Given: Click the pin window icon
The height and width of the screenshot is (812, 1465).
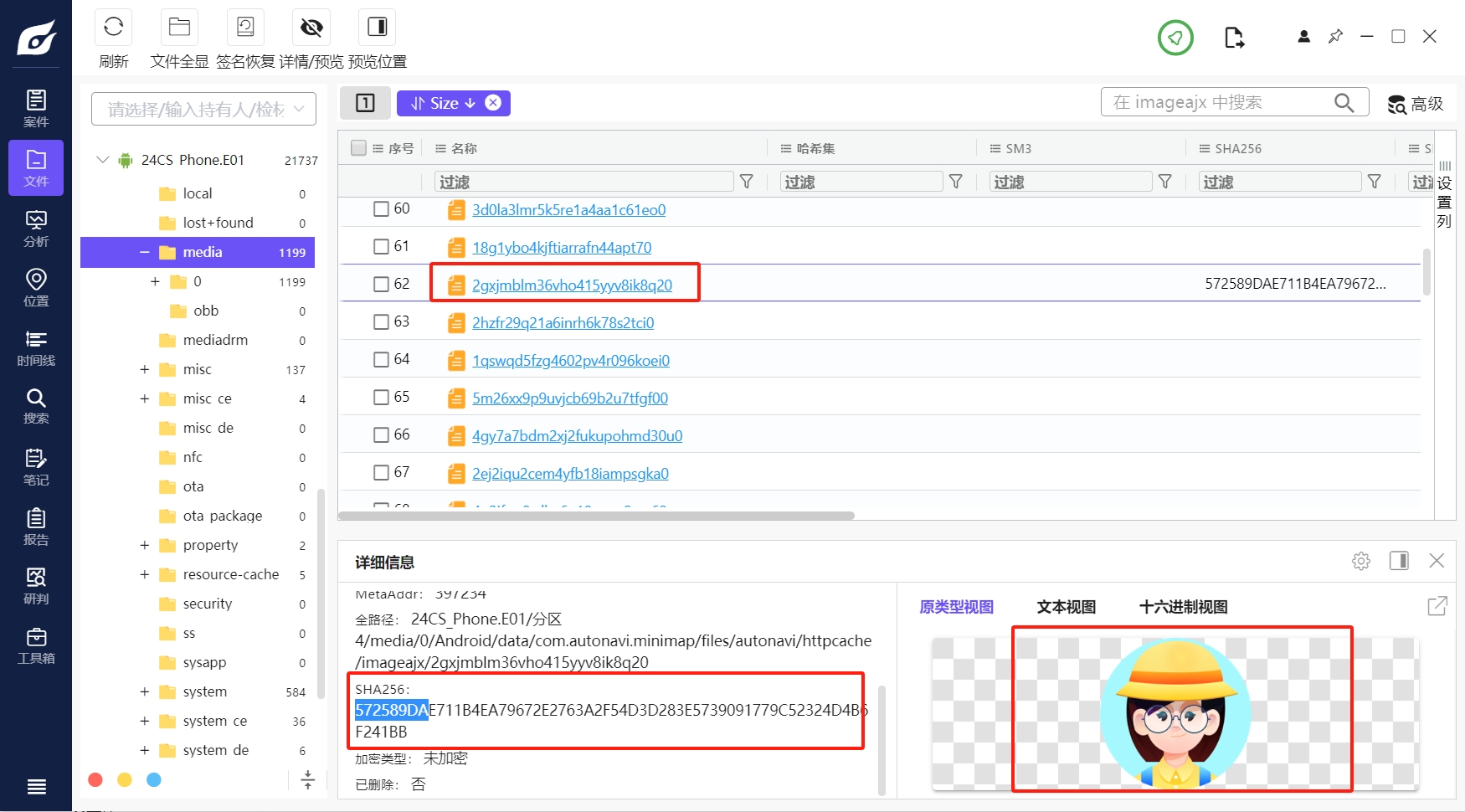Looking at the screenshot, I should coord(1335,37).
